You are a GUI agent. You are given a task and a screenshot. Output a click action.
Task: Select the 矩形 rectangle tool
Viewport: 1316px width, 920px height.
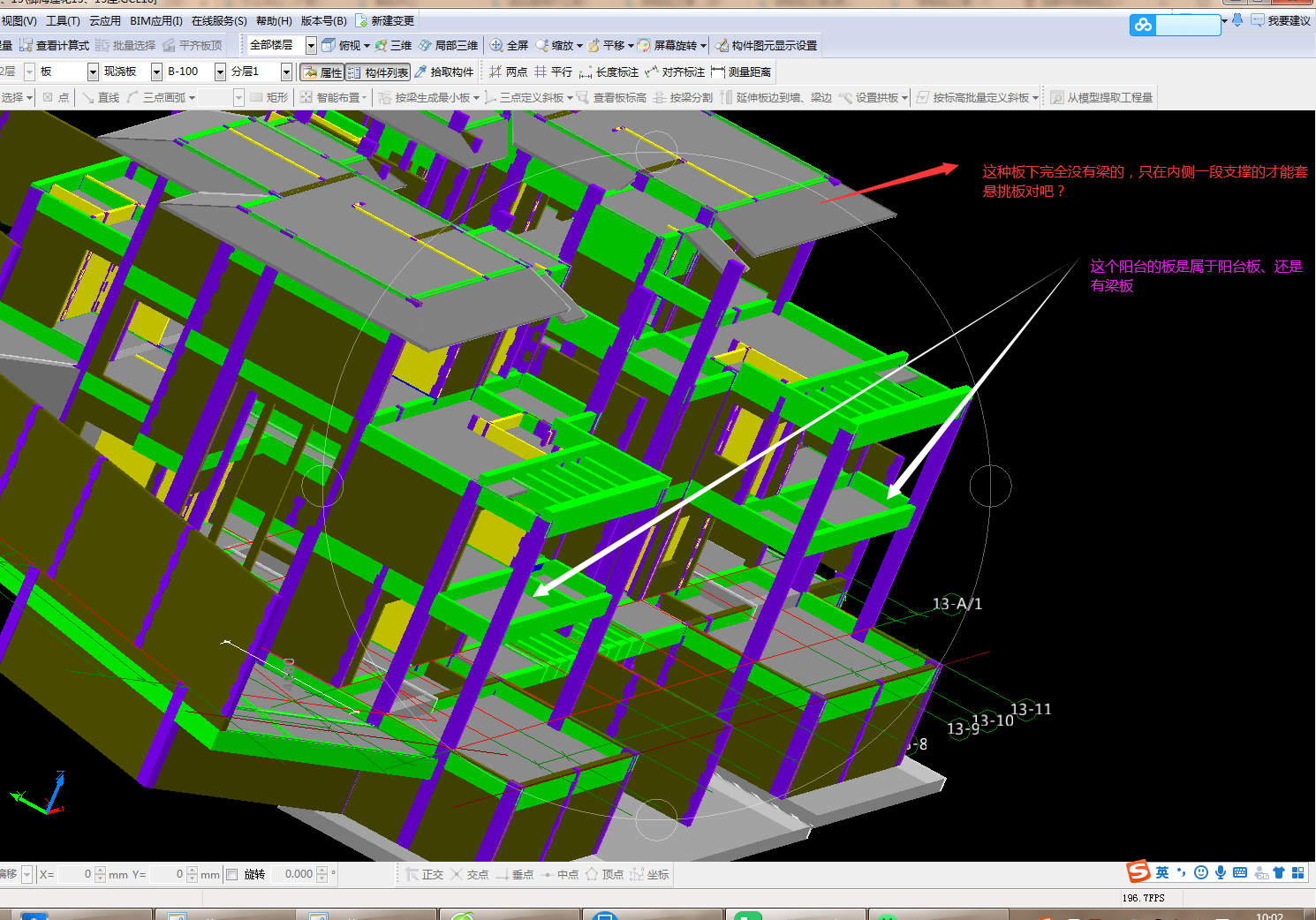point(268,97)
